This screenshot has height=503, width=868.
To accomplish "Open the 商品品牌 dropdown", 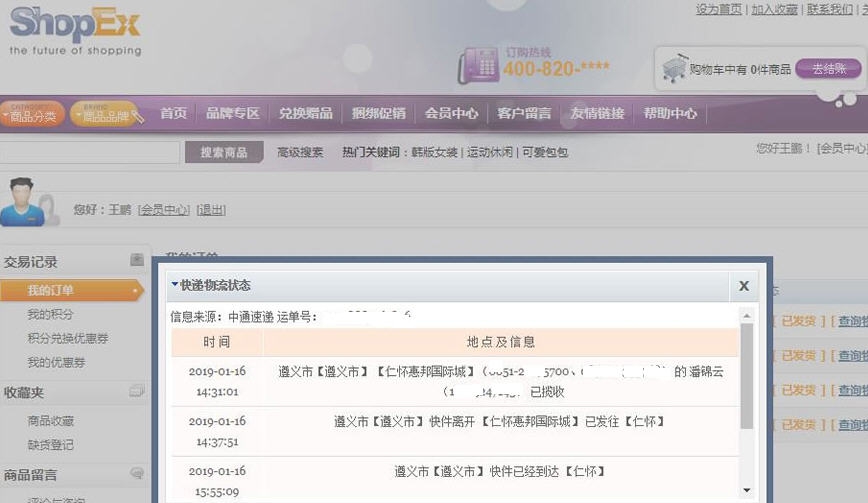I will pyautogui.click(x=105, y=114).
